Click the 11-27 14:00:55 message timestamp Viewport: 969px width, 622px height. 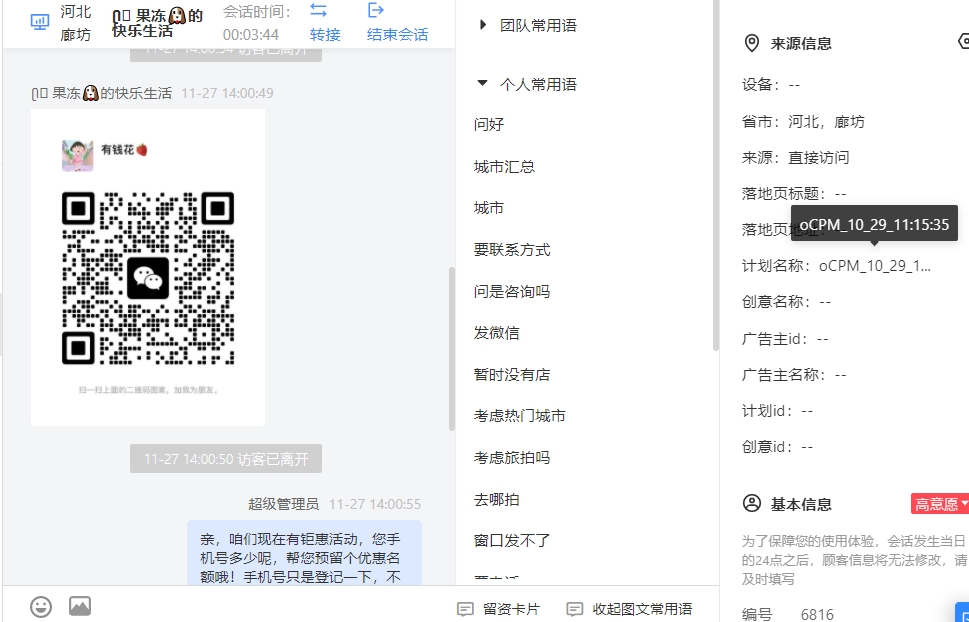pos(375,504)
